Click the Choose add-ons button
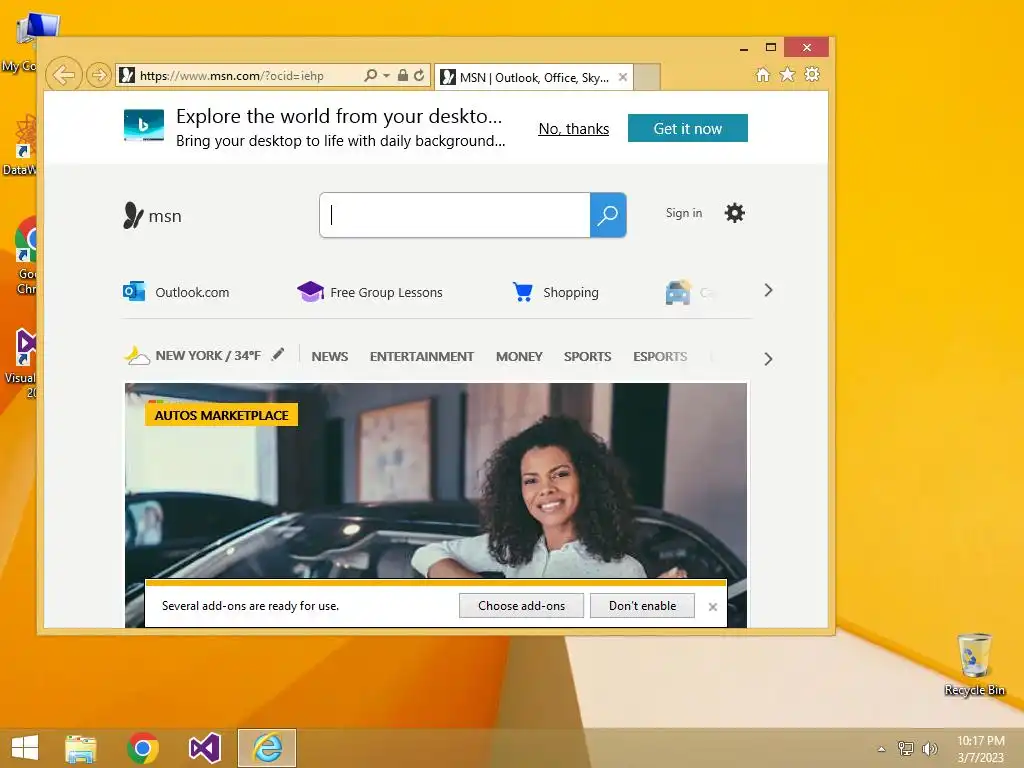Image resolution: width=1024 pixels, height=768 pixels. click(521, 605)
